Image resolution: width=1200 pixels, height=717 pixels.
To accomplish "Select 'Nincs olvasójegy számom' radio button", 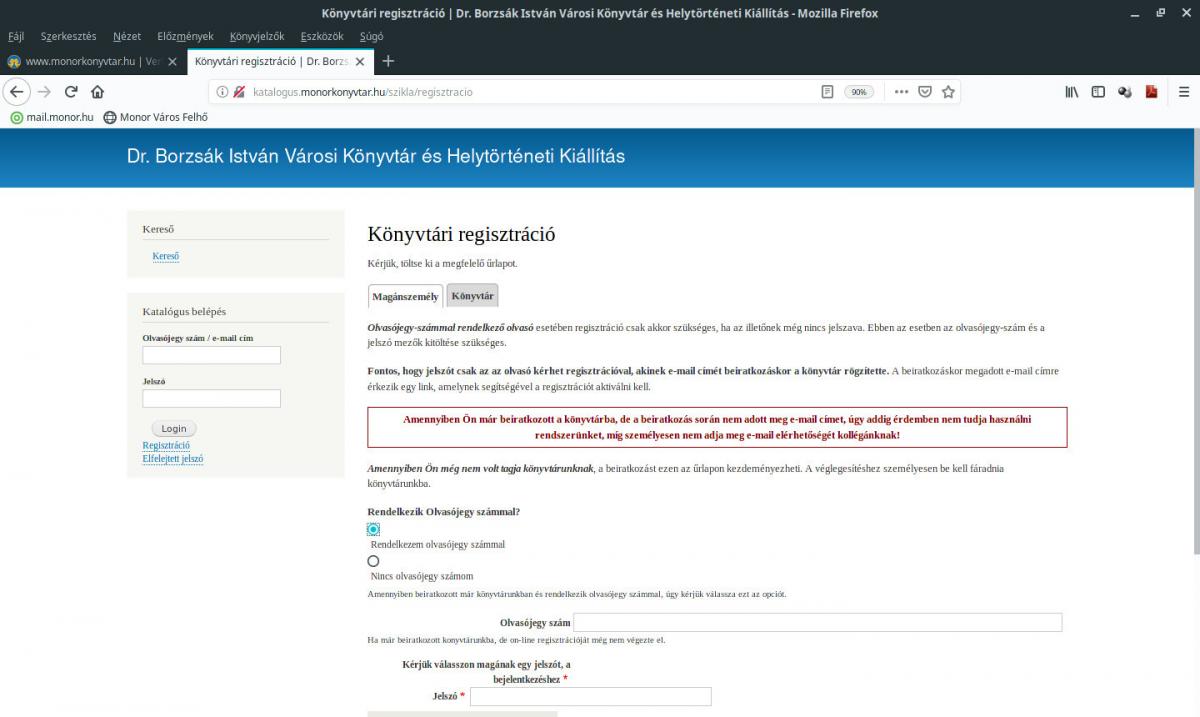I will coord(373,561).
